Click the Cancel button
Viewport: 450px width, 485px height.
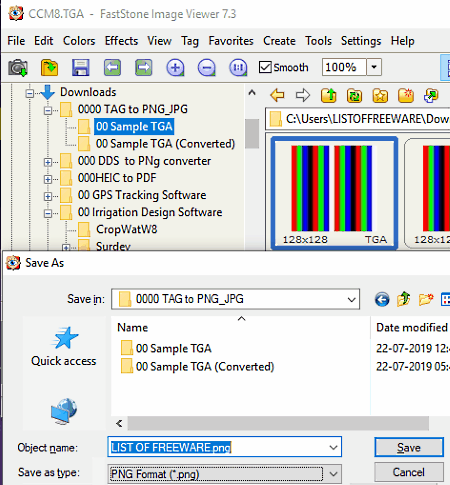point(409,472)
